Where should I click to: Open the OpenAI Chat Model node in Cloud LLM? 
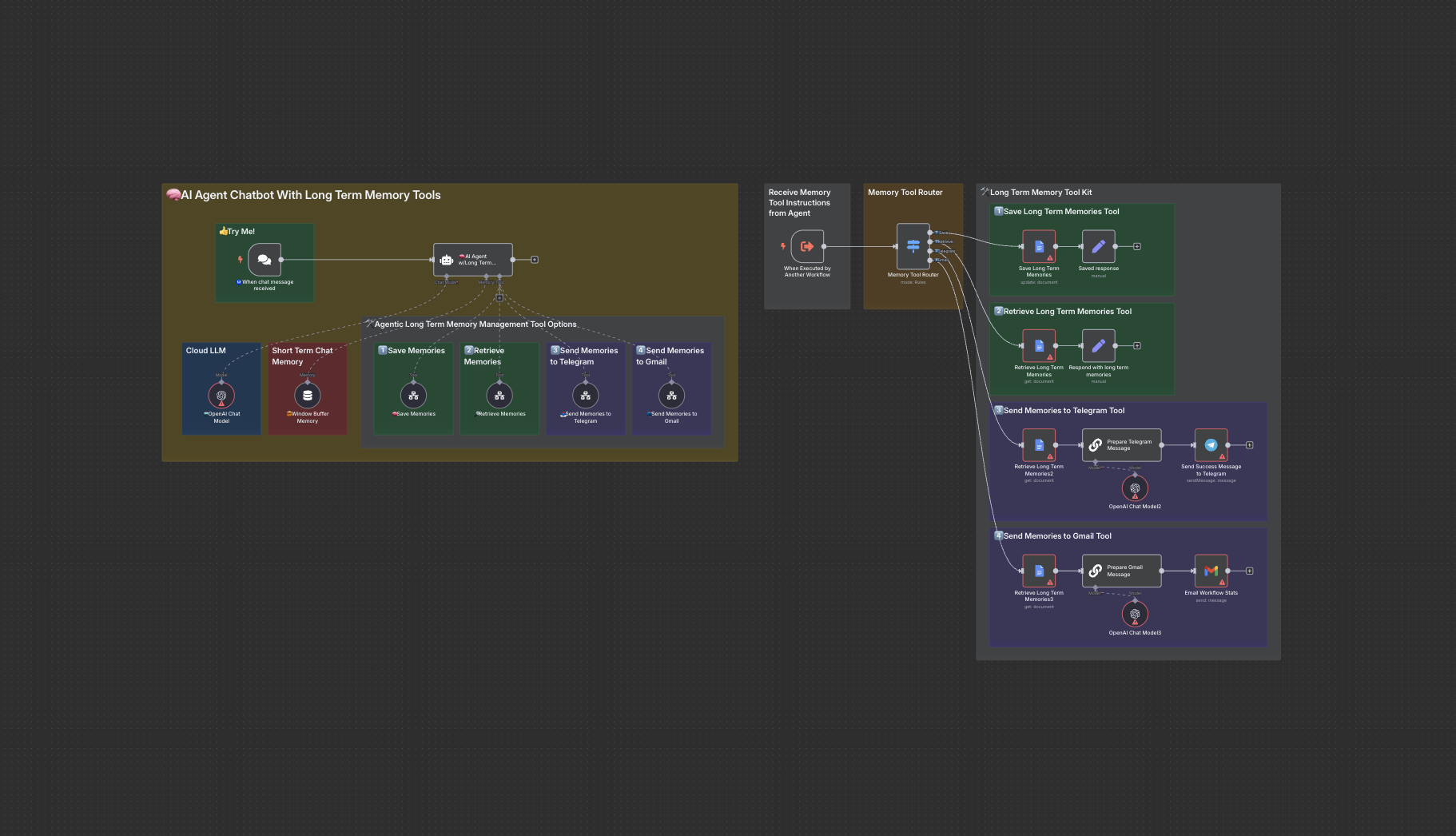point(221,396)
